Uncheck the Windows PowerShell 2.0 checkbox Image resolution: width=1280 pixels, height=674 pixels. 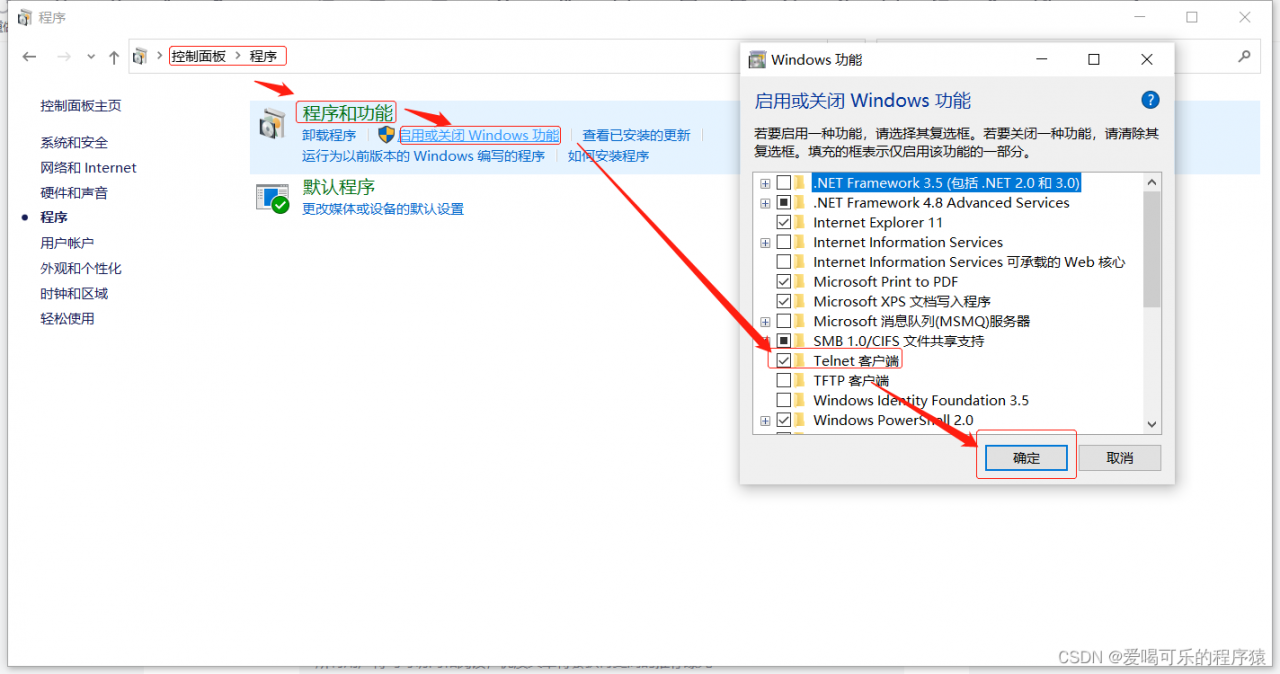coord(784,420)
